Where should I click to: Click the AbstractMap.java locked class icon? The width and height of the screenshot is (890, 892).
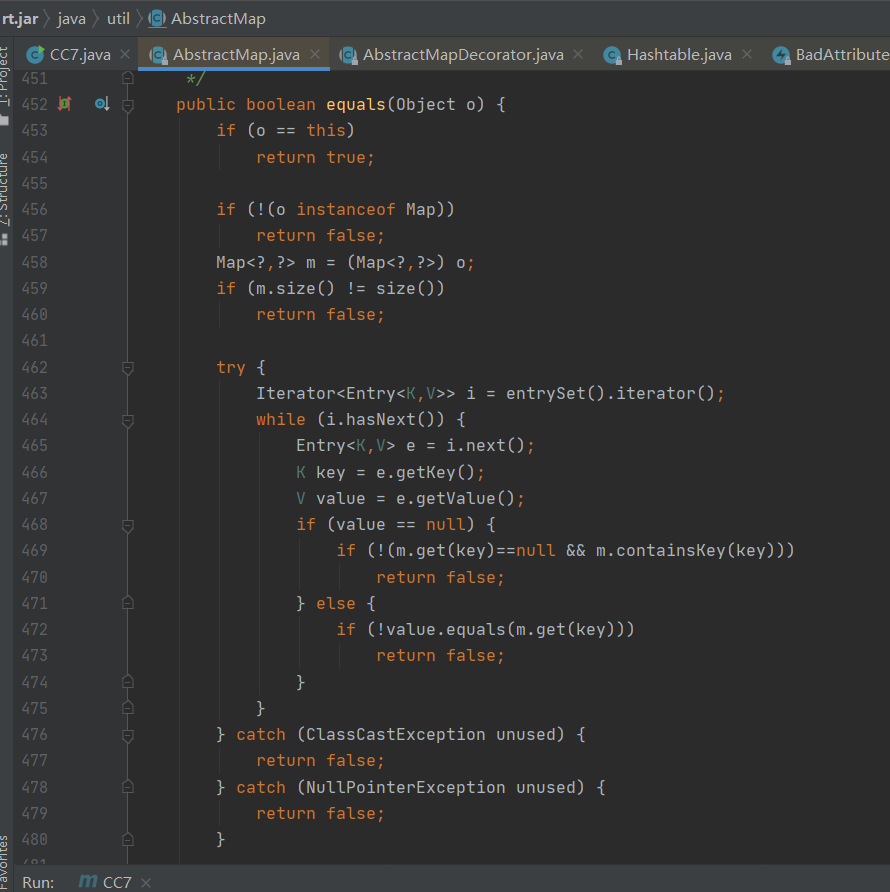[158, 55]
